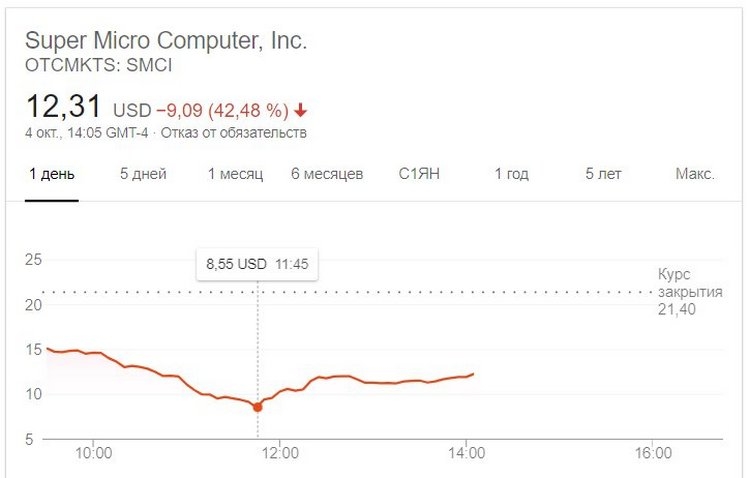Click the end of the price line
The width and height of the screenshot is (750, 478).
(x=473, y=374)
